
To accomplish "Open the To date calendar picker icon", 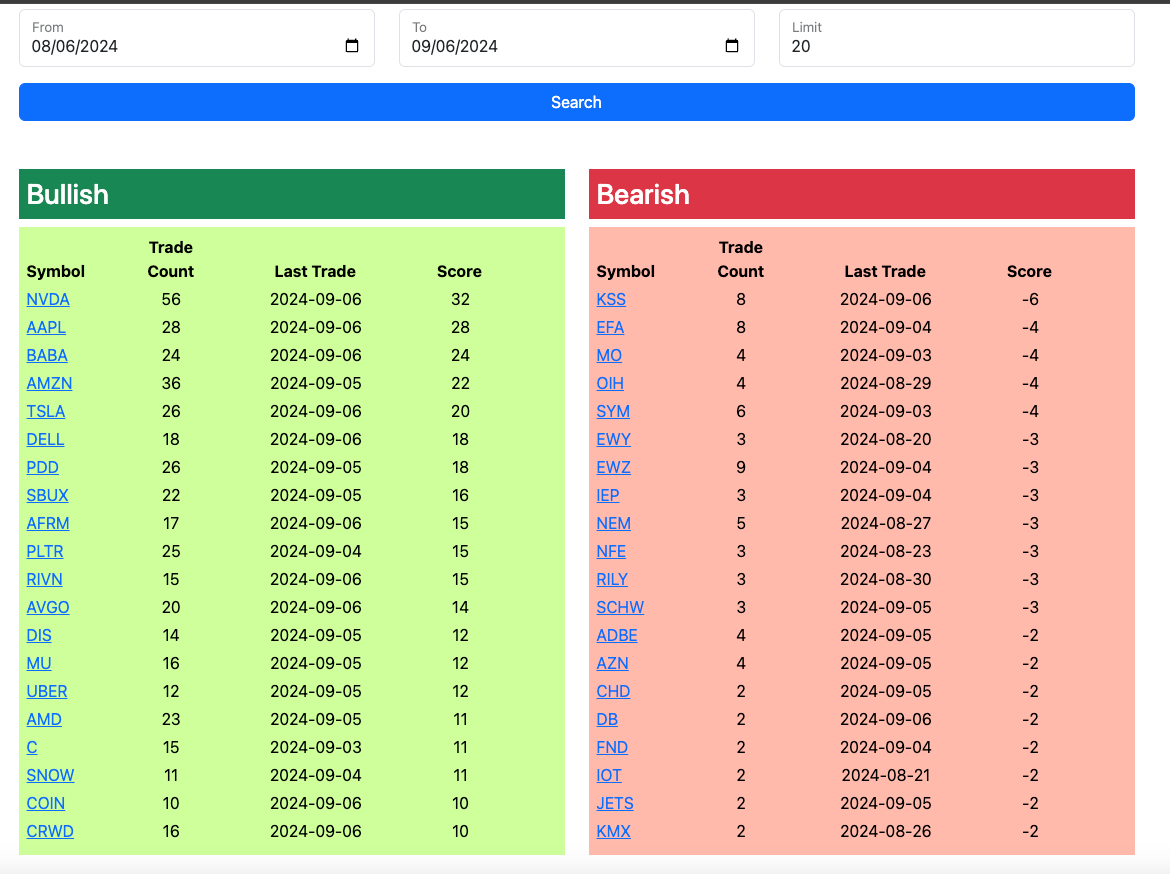I will tap(731, 46).
